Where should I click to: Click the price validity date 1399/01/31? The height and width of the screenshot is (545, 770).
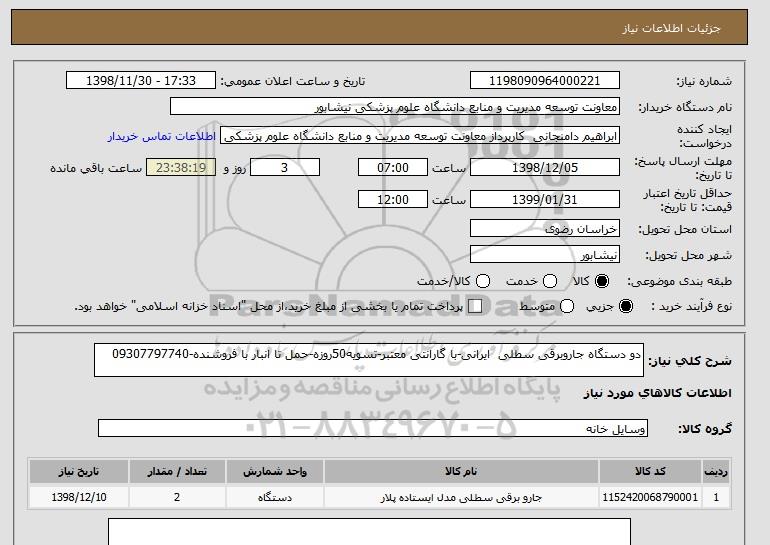[x=545, y=199]
